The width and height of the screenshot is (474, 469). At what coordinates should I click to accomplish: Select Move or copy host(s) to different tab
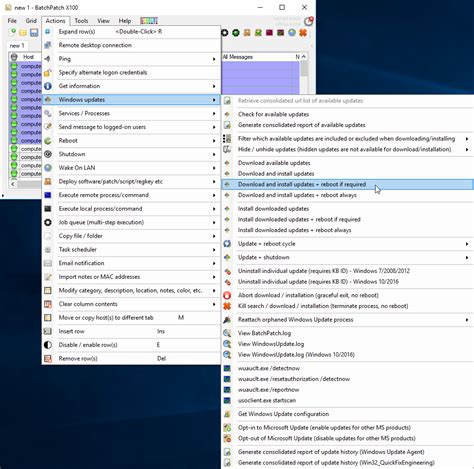point(106,318)
